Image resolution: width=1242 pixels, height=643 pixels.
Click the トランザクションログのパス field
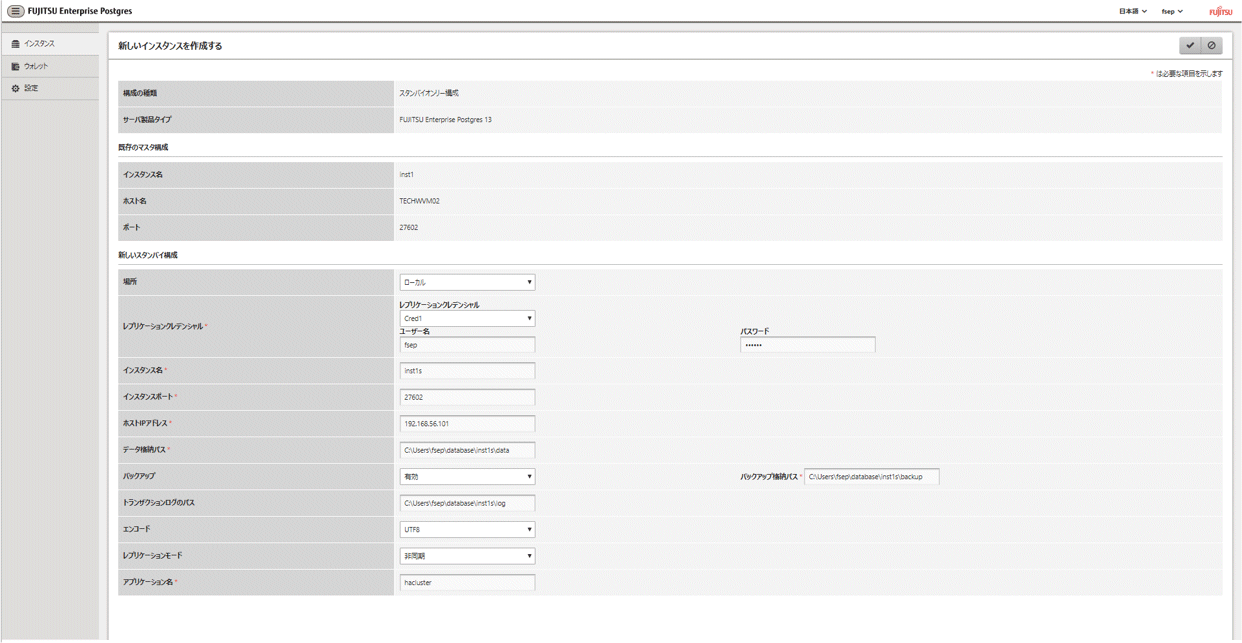pyautogui.click(x=467, y=503)
